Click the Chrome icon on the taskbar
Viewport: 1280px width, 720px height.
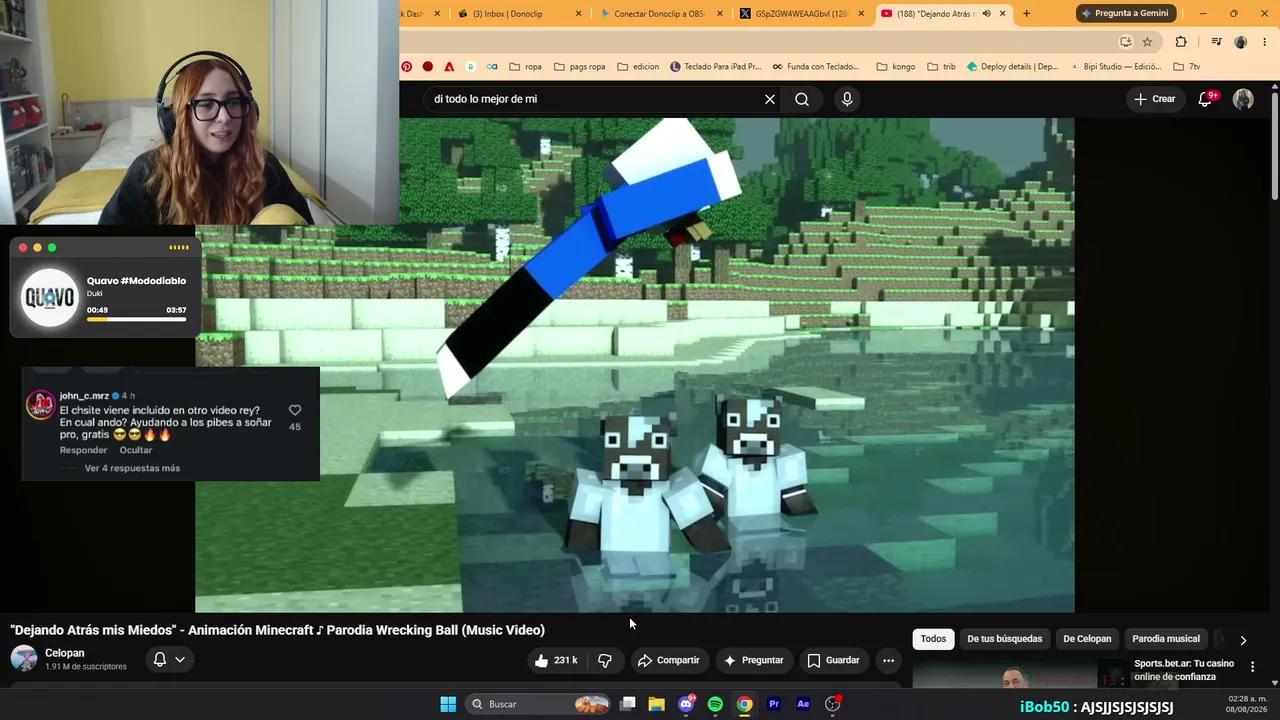click(x=745, y=704)
